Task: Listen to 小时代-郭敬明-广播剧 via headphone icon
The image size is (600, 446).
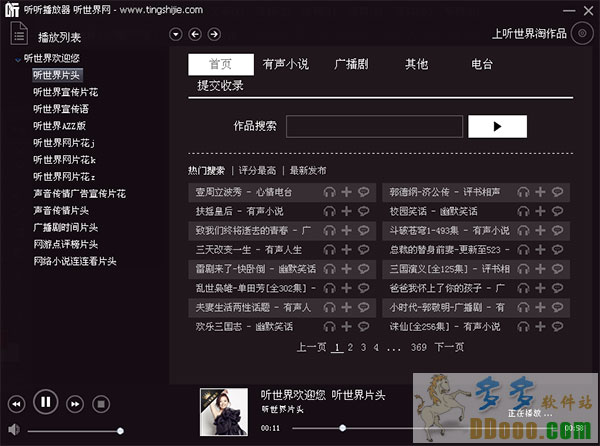Action: tap(523, 308)
